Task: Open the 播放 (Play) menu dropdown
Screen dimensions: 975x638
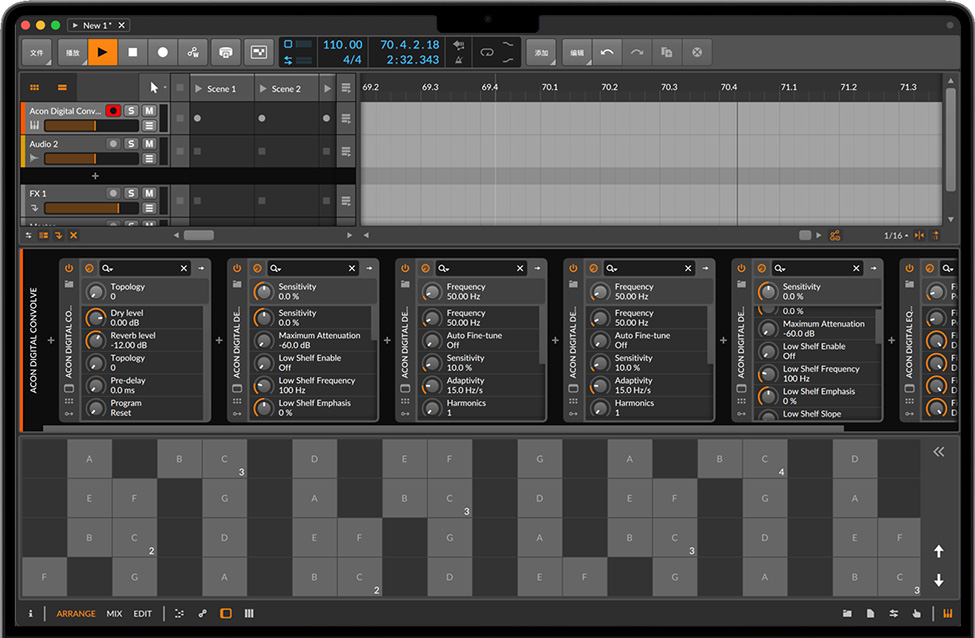Action: pos(72,52)
